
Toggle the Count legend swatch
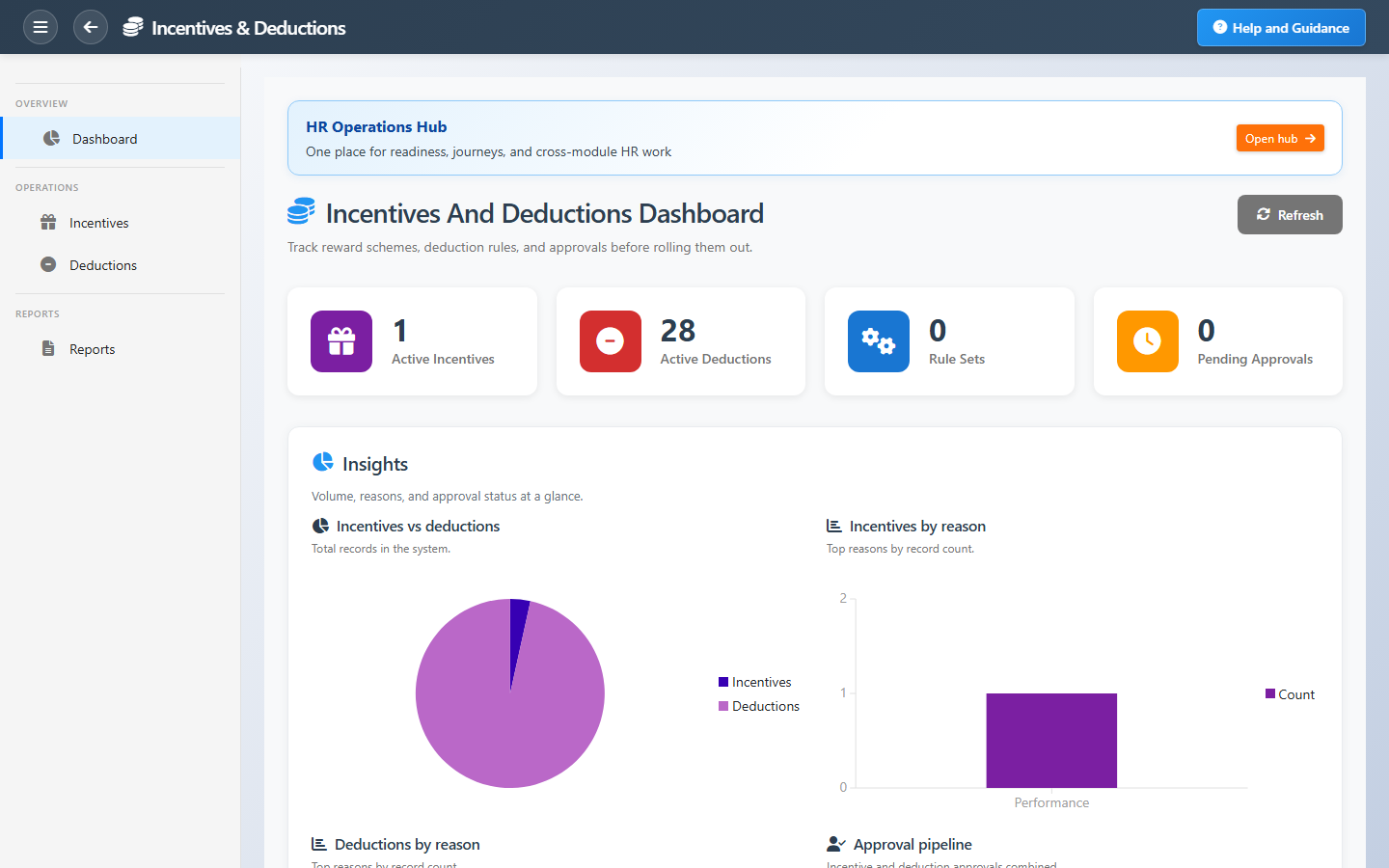point(1270,693)
